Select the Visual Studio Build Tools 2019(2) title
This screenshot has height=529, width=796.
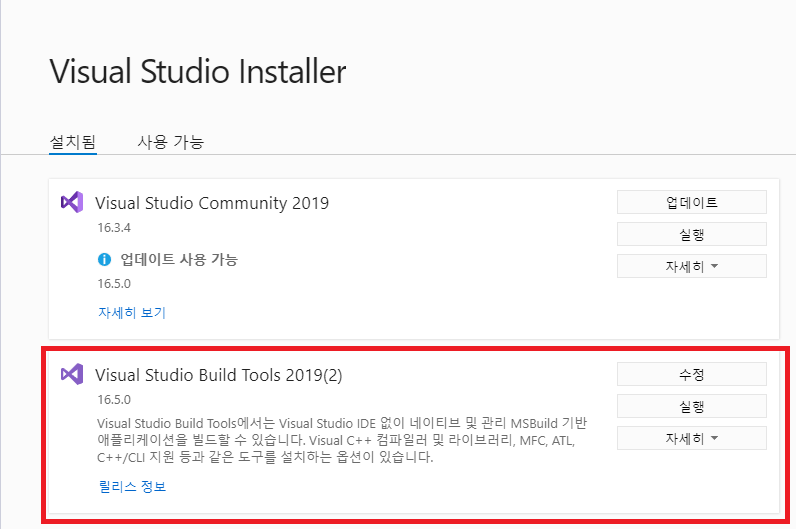[218, 375]
